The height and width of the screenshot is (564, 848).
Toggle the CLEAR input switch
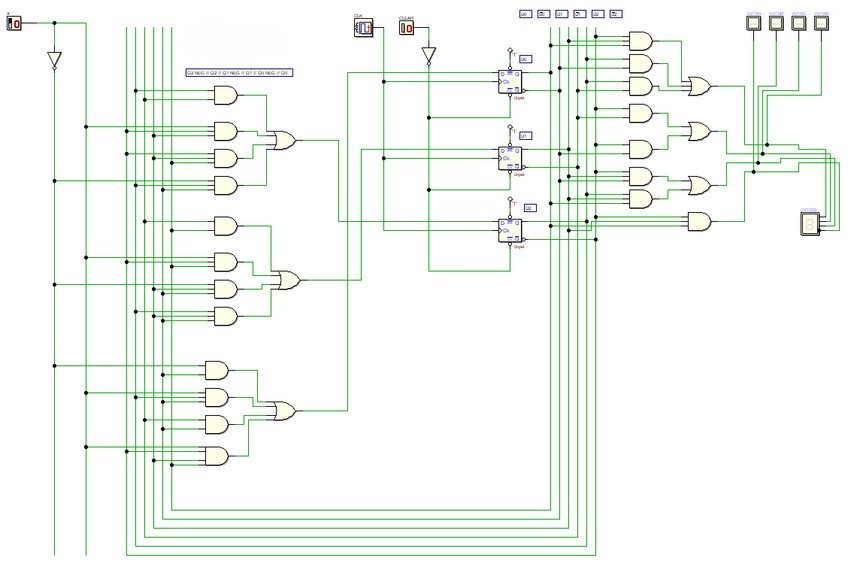pos(407,28)
